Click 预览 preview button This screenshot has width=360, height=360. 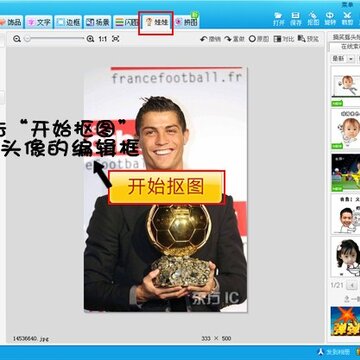point(308,39)
